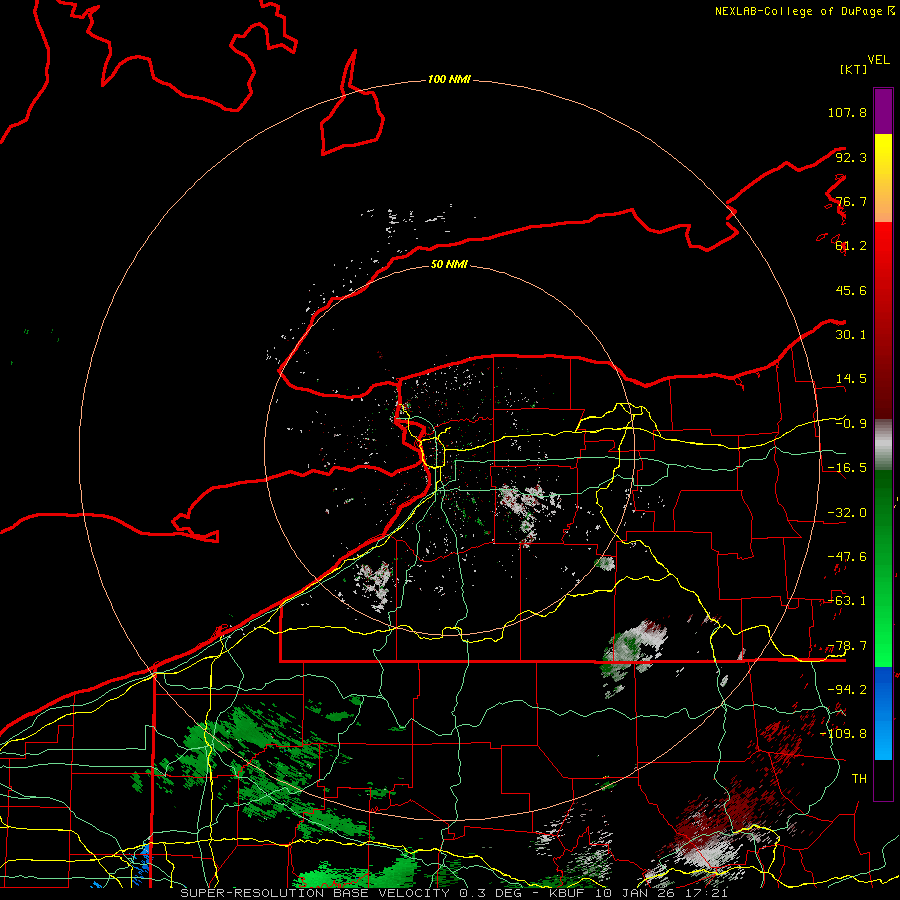This screenshot has height=900, width=900.
Task: Click the 76.7 velocity scale value
Action: coord(851,201)
